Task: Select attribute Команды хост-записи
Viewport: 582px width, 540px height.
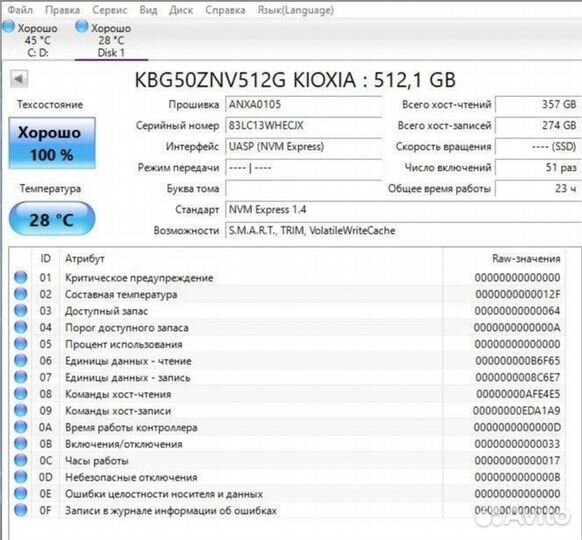Action: coord(118,411)
